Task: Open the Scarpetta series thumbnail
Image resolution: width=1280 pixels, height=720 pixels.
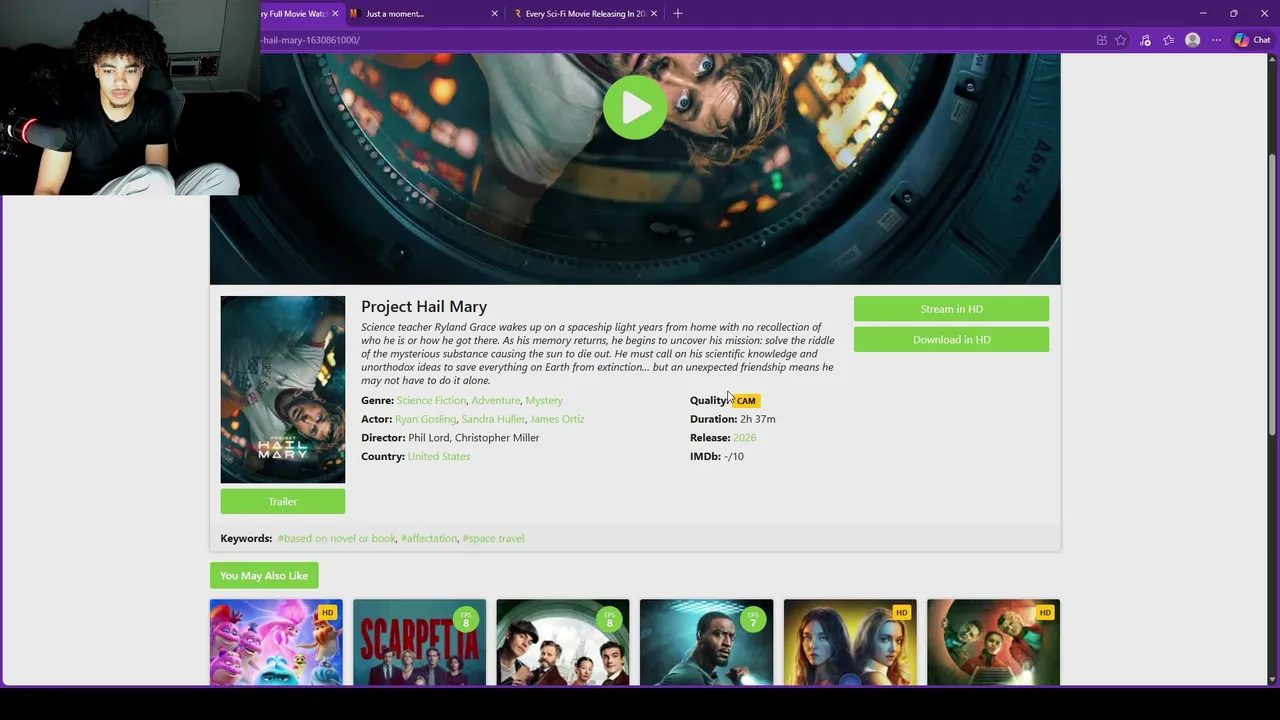Action: [419, 643]
